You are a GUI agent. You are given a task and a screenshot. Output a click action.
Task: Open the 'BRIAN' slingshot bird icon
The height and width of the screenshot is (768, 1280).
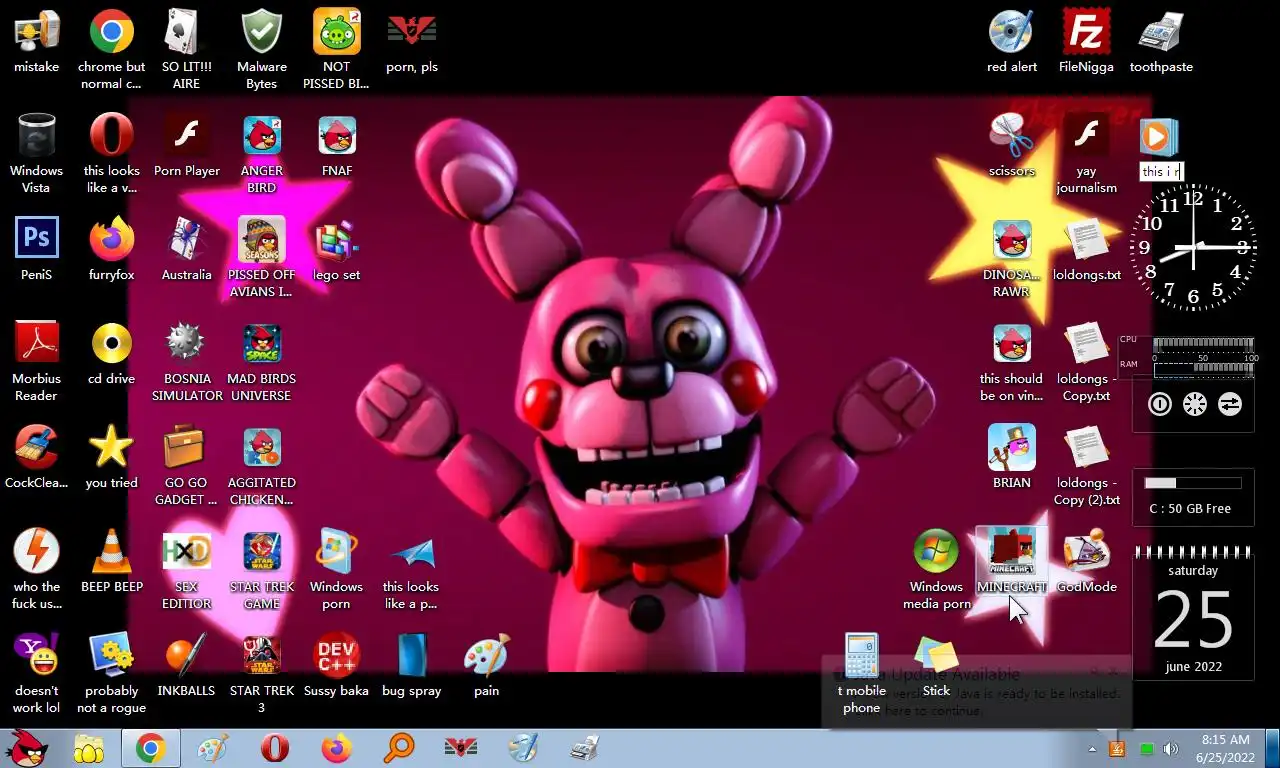pos(1012,458)
